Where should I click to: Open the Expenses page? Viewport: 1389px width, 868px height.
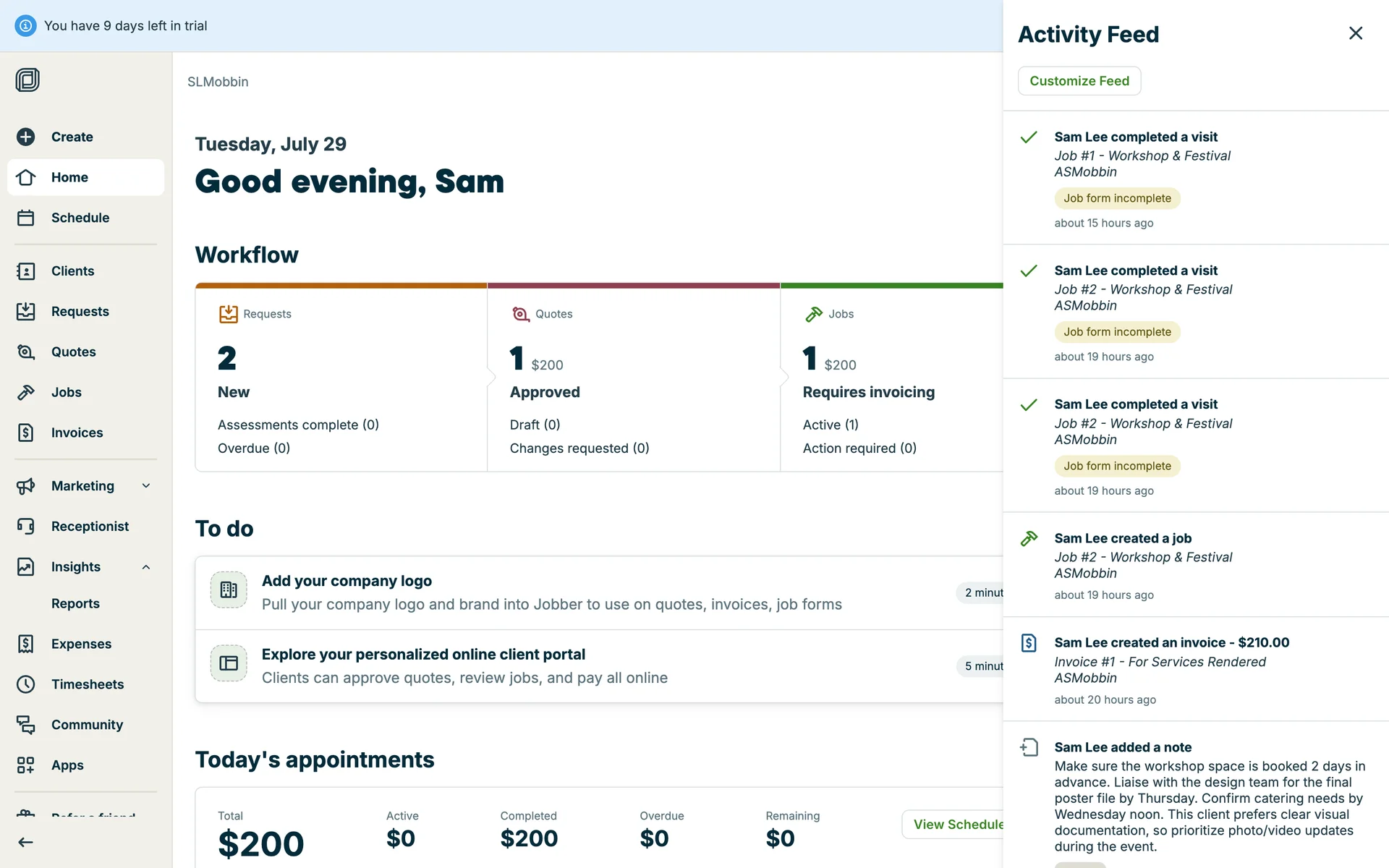(81, 644)
